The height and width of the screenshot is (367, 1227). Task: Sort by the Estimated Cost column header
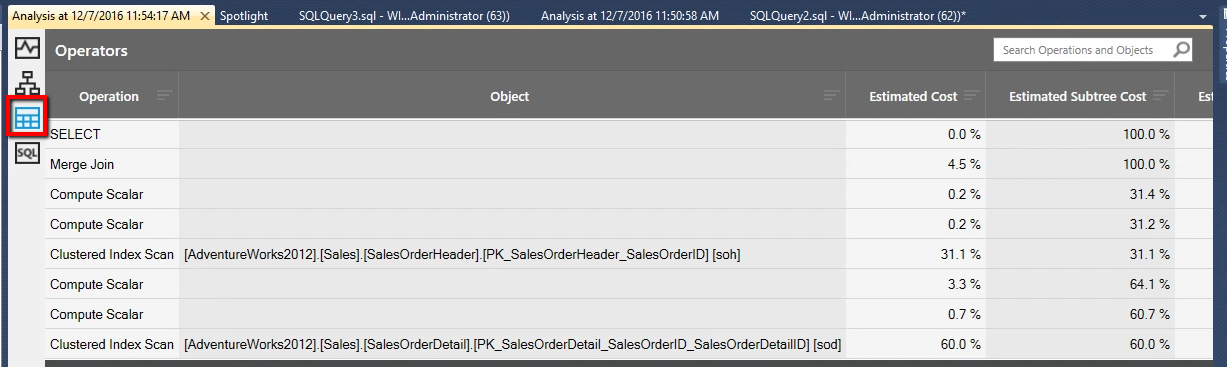[x=913, y=97]
